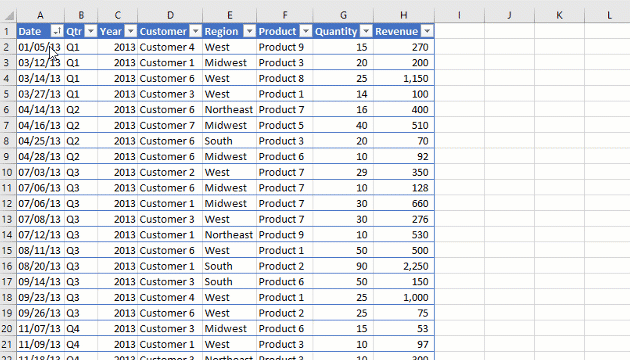Image resolution: width=630 pixels, height=360 pixels.
Task: Open the Revenue column filter dropdown
Action: 427,31
